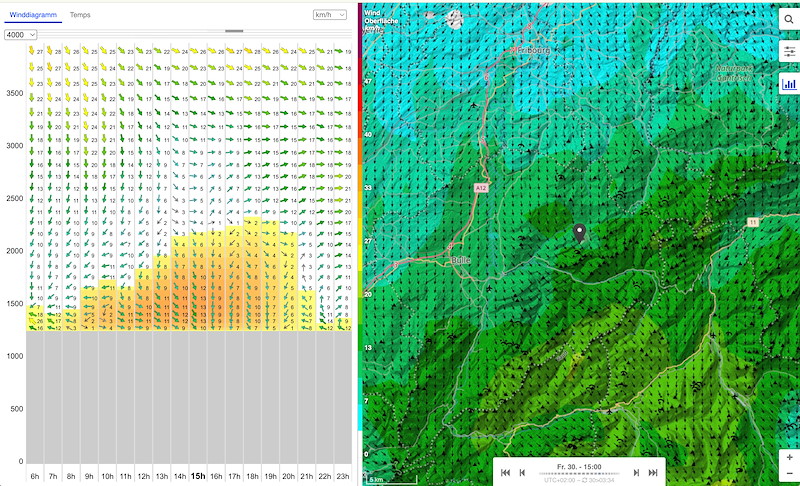Select the 17h column label
Screen dimensions: 800x486
pyautogui.click(x=234, y=476)
